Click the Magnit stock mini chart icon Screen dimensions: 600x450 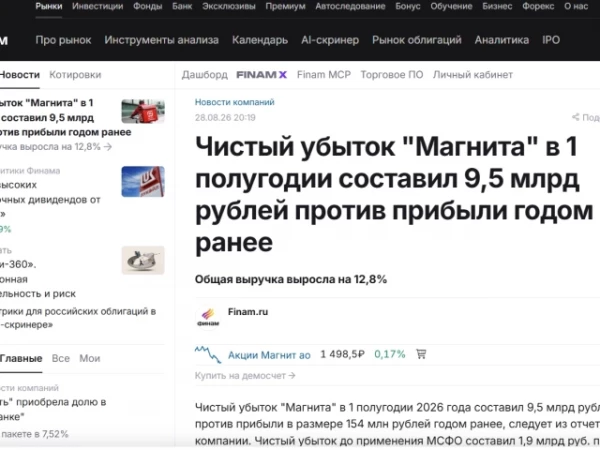click(208, 354)
